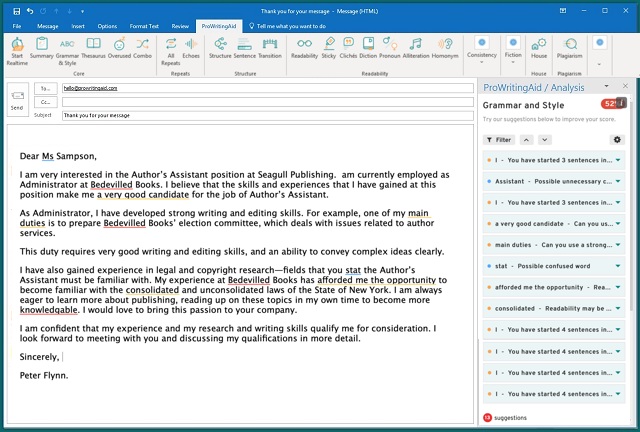The height and width of the screenshot is (432, 640).
Task: Open the analysis pane settings gear
Action: click(617, 140)
